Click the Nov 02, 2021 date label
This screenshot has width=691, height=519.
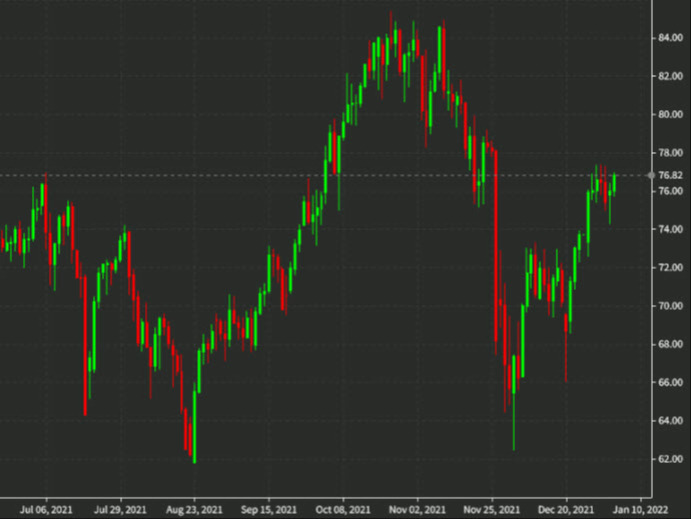[x=417, y=510]
